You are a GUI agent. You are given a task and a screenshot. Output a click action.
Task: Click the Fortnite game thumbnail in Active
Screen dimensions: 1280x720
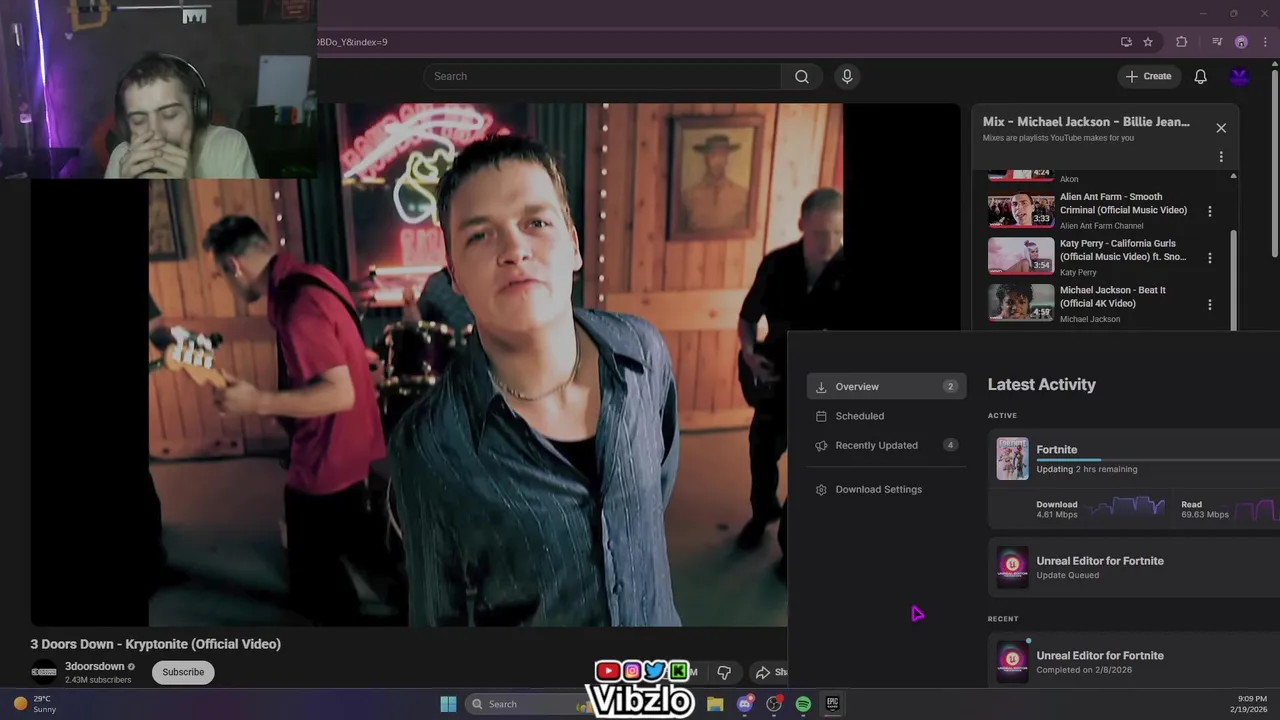(1012, 459)
